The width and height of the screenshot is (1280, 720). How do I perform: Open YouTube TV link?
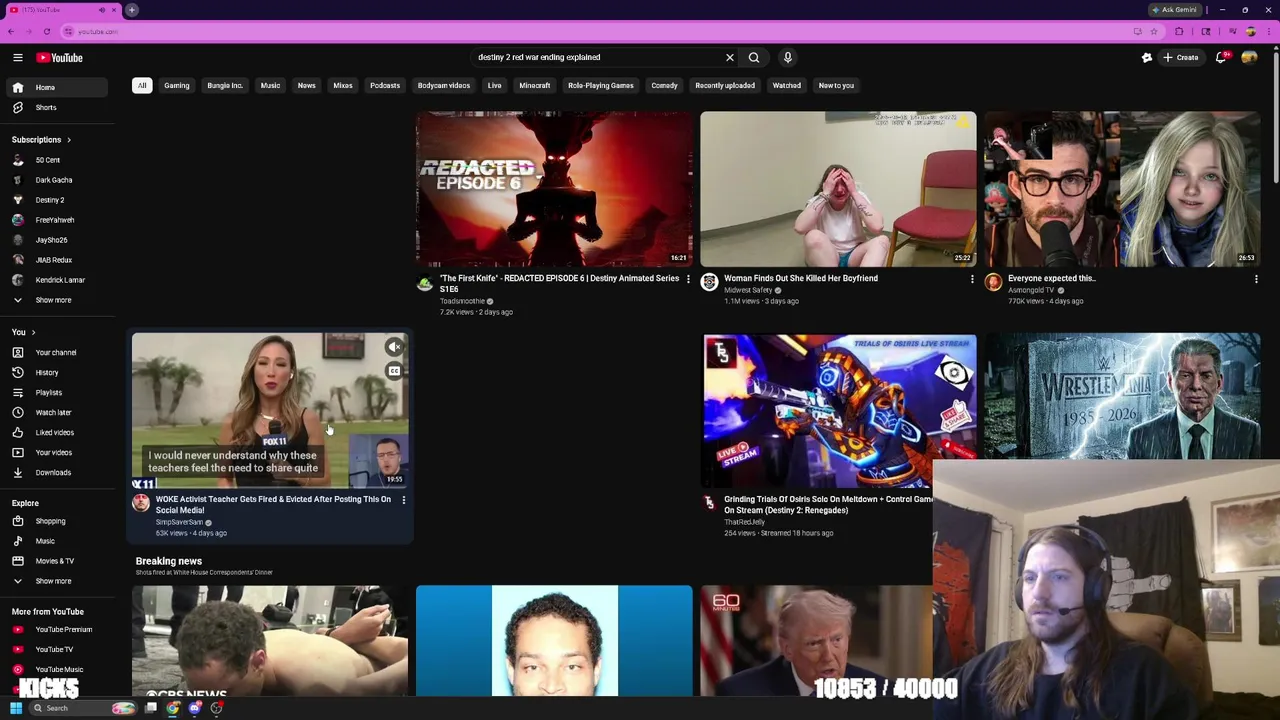55,650
